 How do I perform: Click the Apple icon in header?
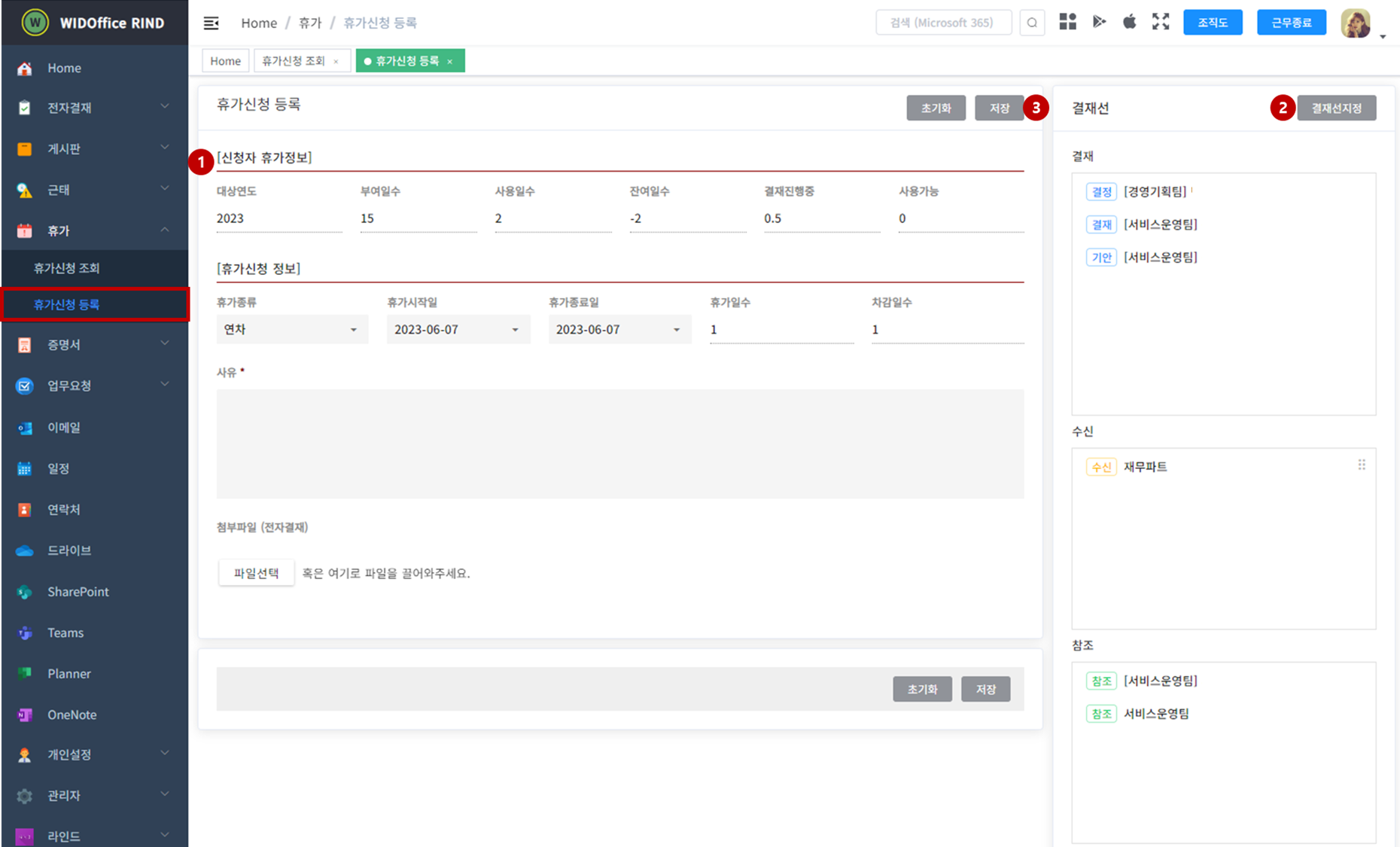pyautogui.click(x=1129, y=22)
